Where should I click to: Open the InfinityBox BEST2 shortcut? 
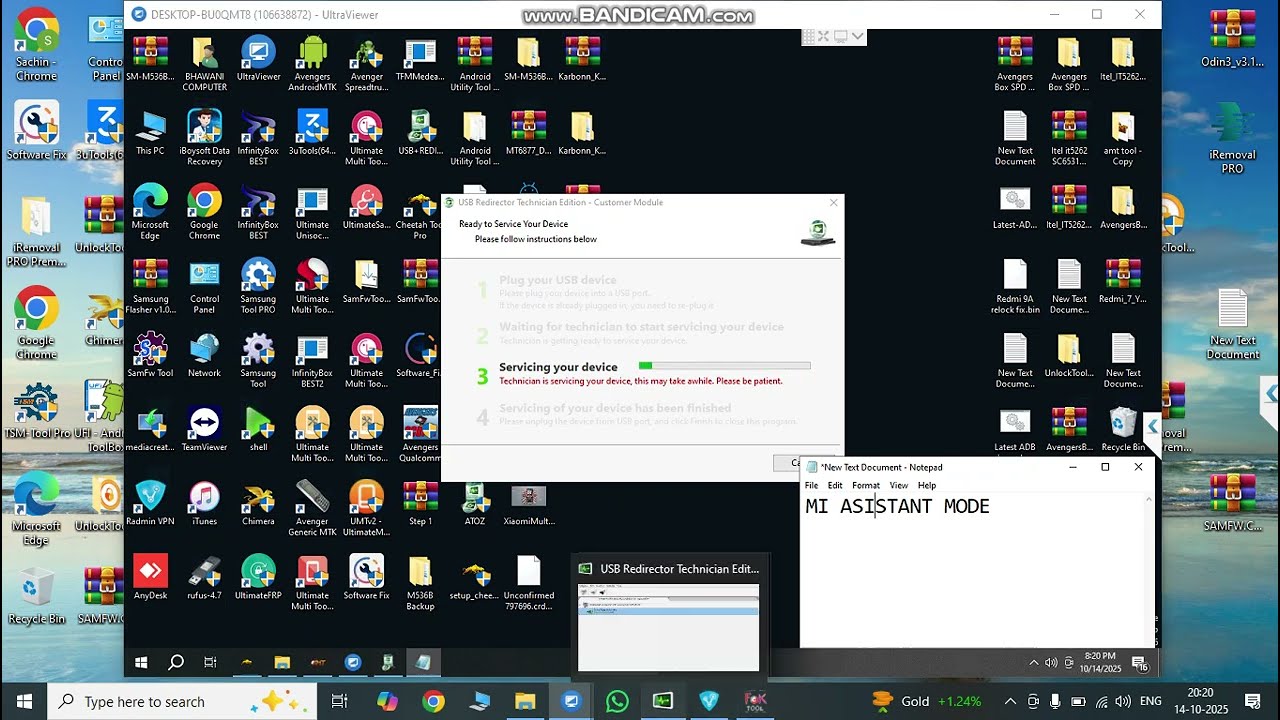pyautogui.click(x=312, y=360)
